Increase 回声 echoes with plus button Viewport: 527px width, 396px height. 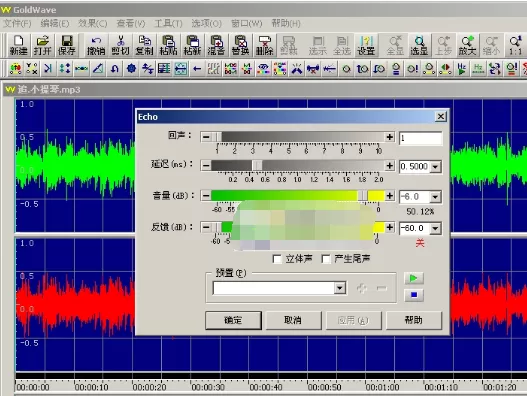tap(390, 137)
